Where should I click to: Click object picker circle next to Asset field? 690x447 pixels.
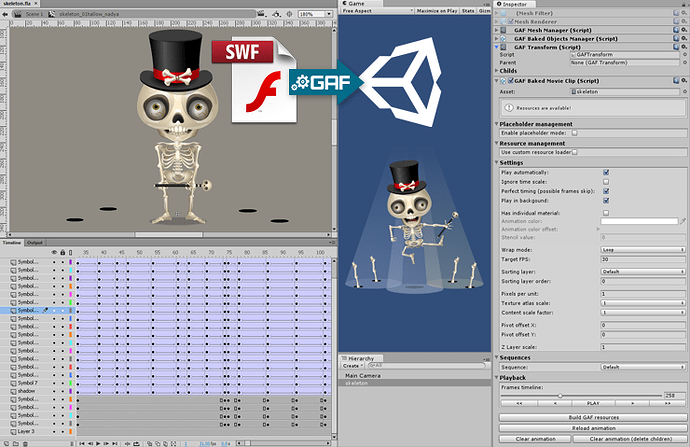tap(685, 92)
